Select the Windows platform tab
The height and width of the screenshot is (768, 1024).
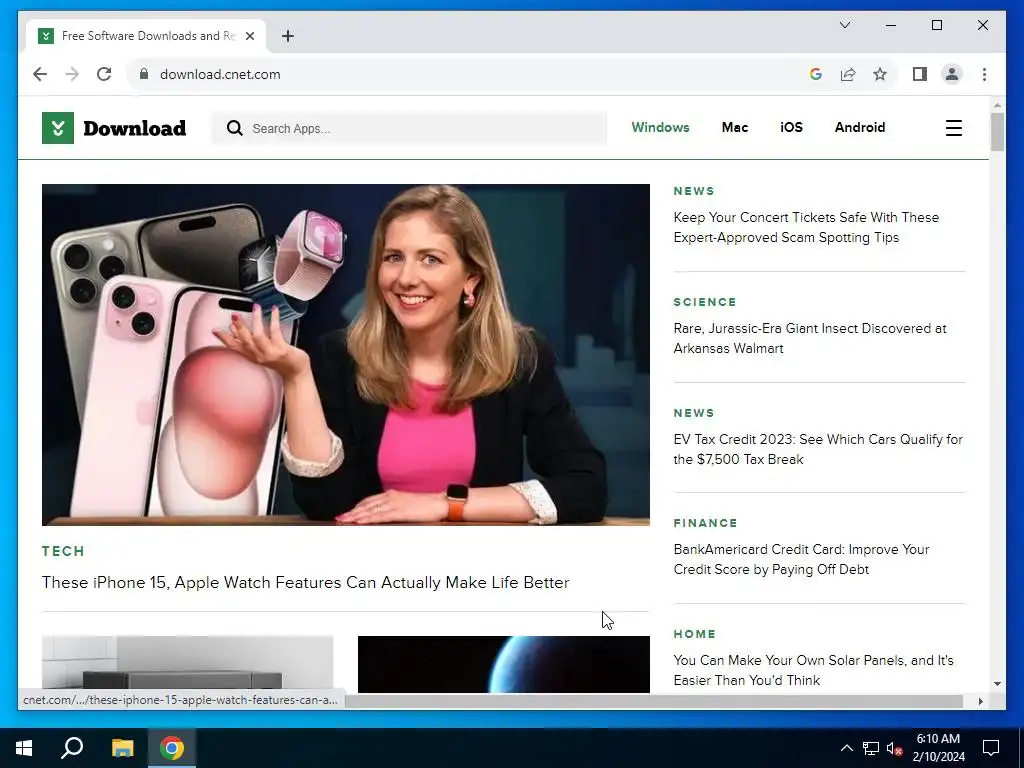[660, 127]
